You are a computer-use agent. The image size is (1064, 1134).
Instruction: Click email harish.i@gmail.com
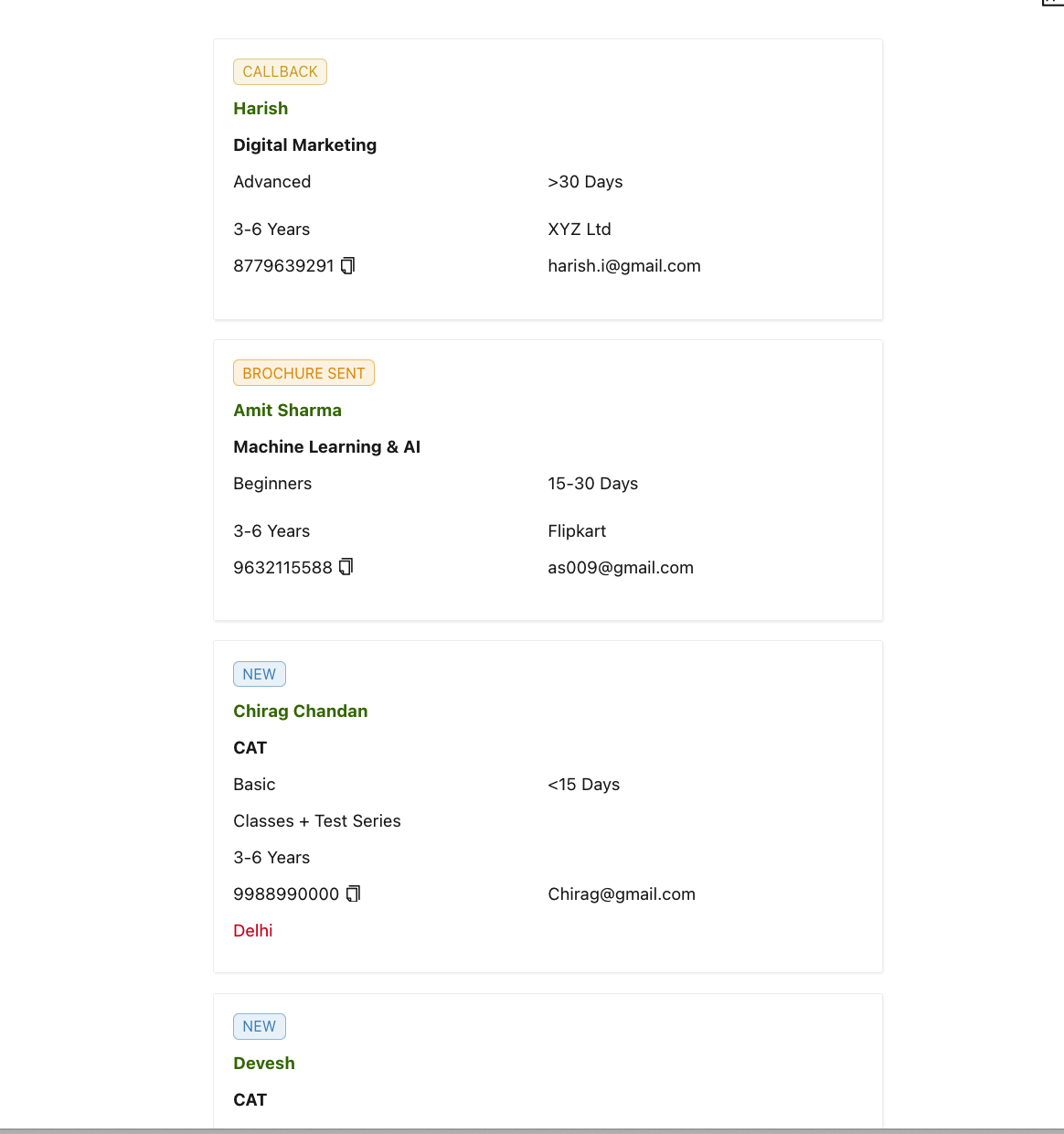(623, 266)
